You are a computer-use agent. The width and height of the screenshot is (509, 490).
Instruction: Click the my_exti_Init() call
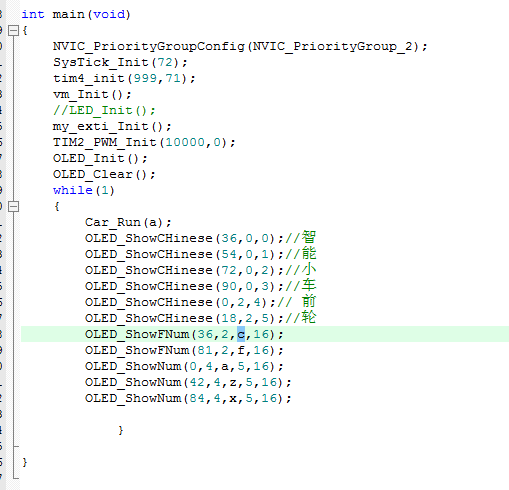tap(112, 126)
